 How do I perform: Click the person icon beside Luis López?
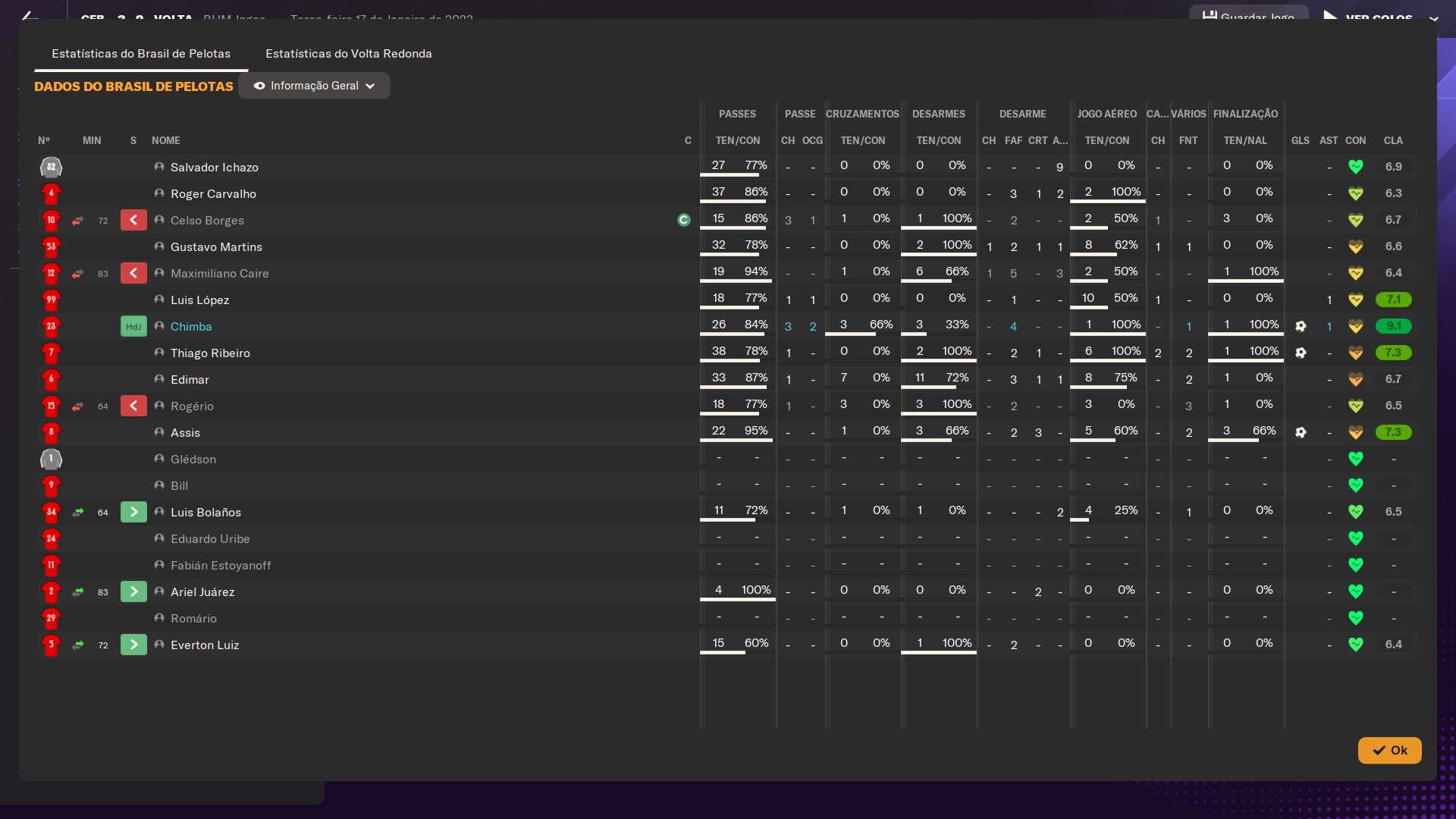pyautogui.click(x=159, y=300)
